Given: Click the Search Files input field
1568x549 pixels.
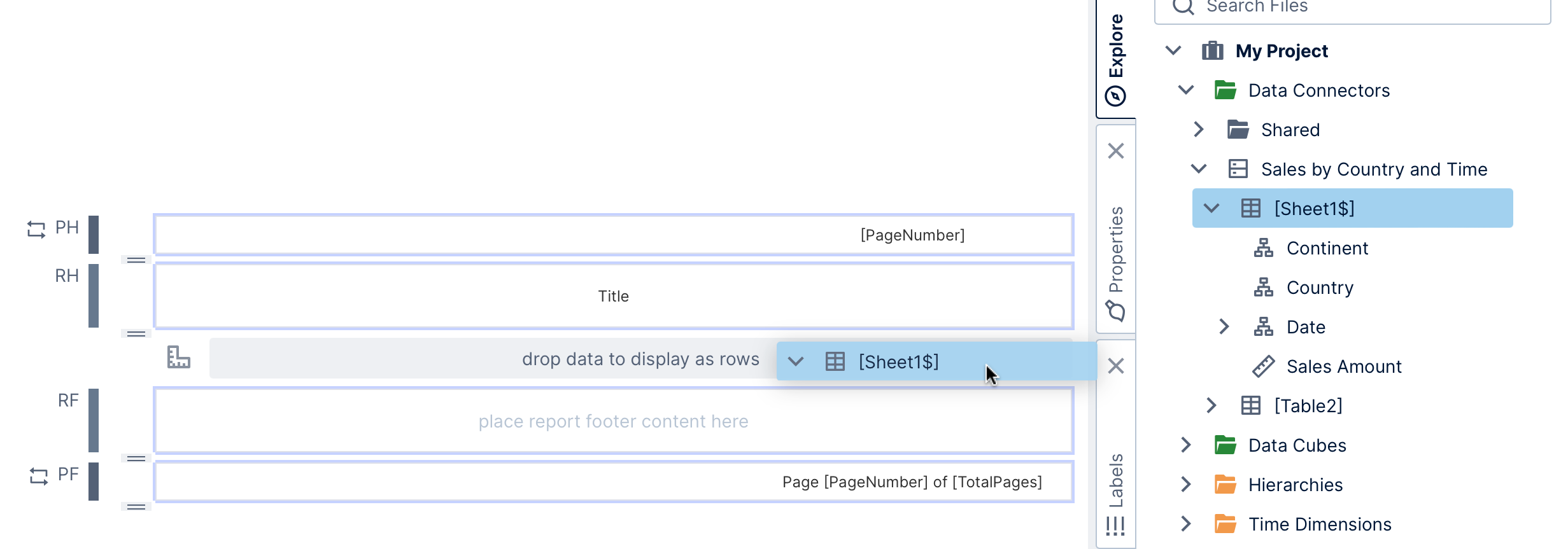Looking at the screenshot, I should [x=1362, y=8].
